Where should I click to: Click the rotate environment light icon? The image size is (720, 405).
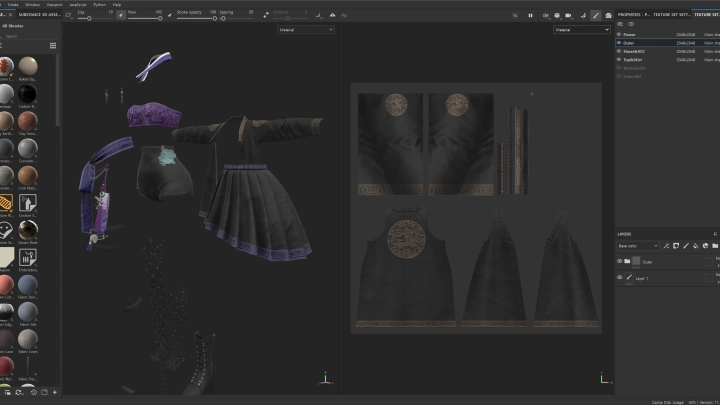[x=583, y=16]
